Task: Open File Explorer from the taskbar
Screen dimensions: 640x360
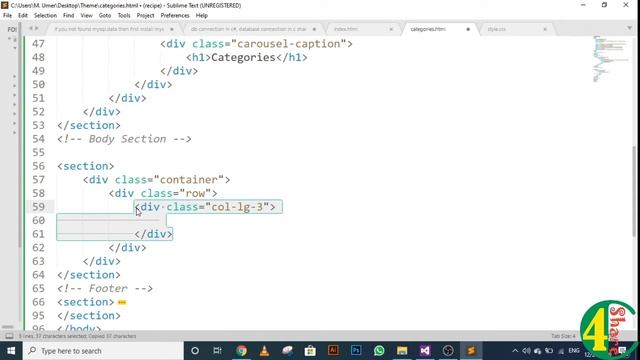Action: (402, 351)
